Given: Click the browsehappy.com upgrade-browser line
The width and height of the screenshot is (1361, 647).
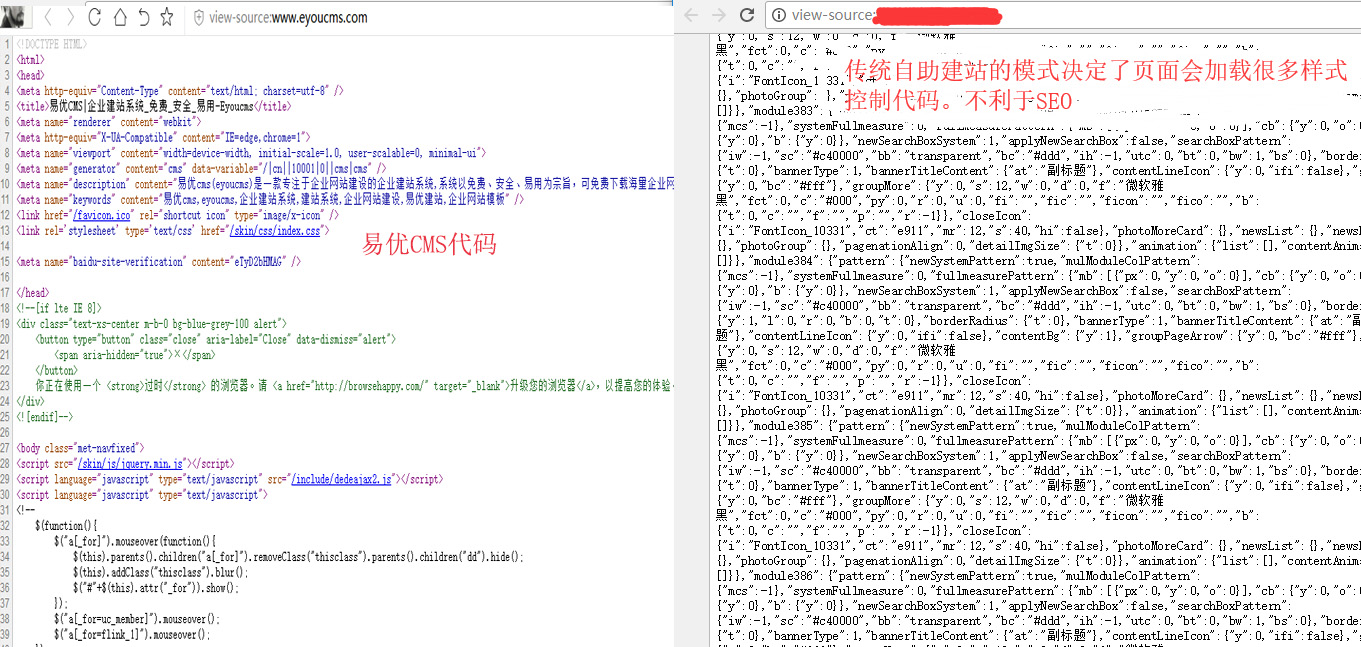Looking at the screenshot, I should click(x=355, y=386).
